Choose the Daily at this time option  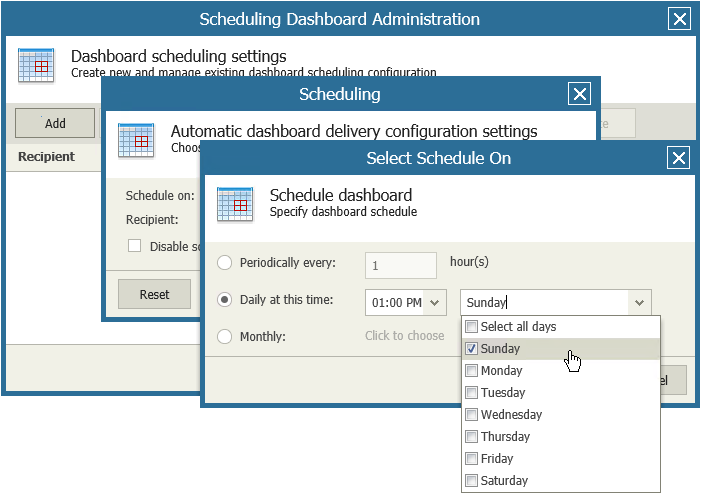[225, 299]
